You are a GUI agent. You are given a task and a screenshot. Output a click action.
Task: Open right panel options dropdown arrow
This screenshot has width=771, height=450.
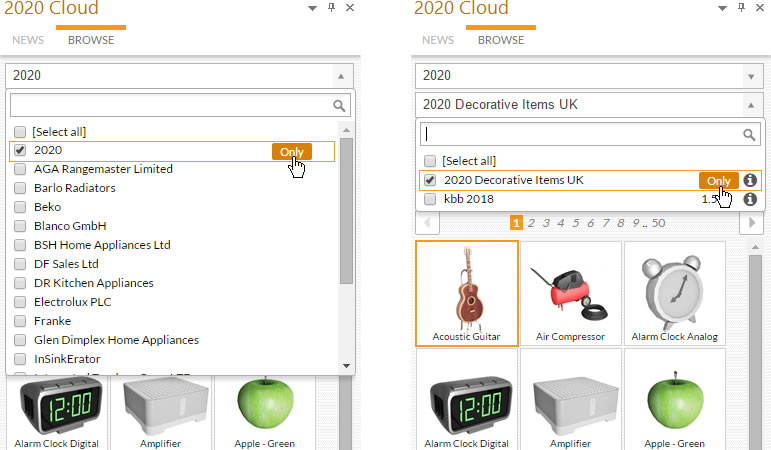pos(722,8)
